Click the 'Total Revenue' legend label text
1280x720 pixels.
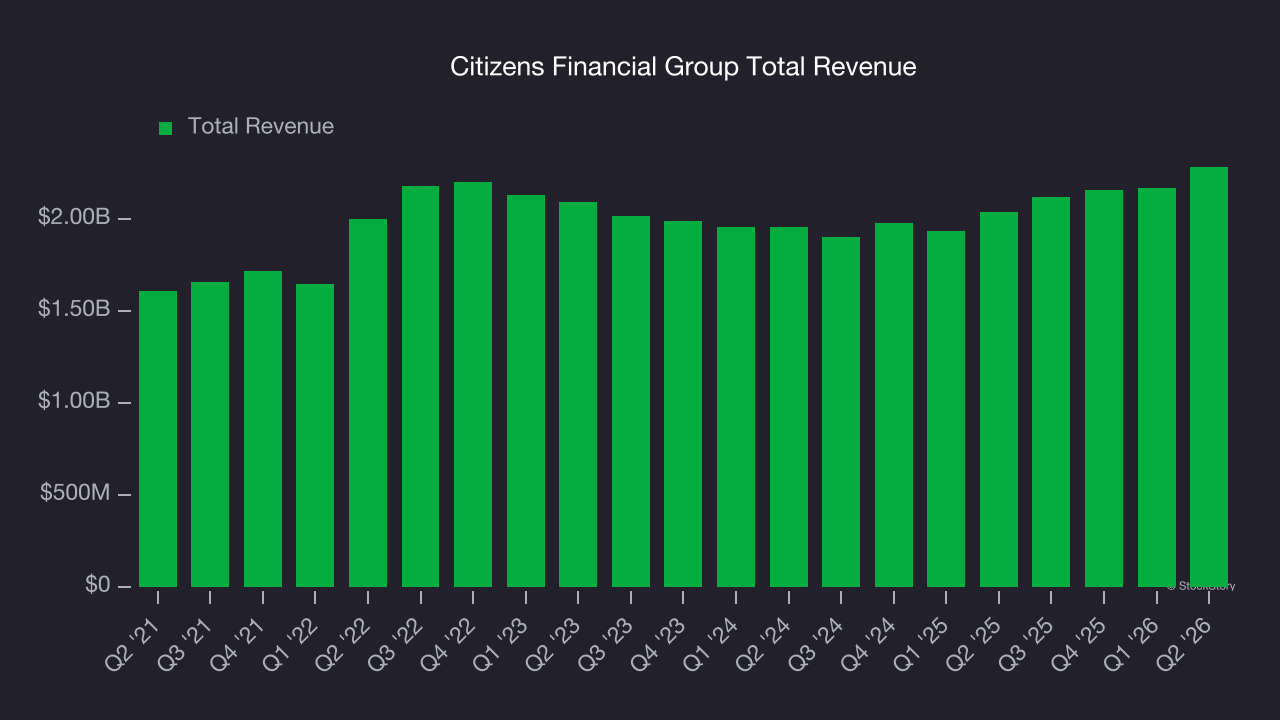(x=261, y=127)
